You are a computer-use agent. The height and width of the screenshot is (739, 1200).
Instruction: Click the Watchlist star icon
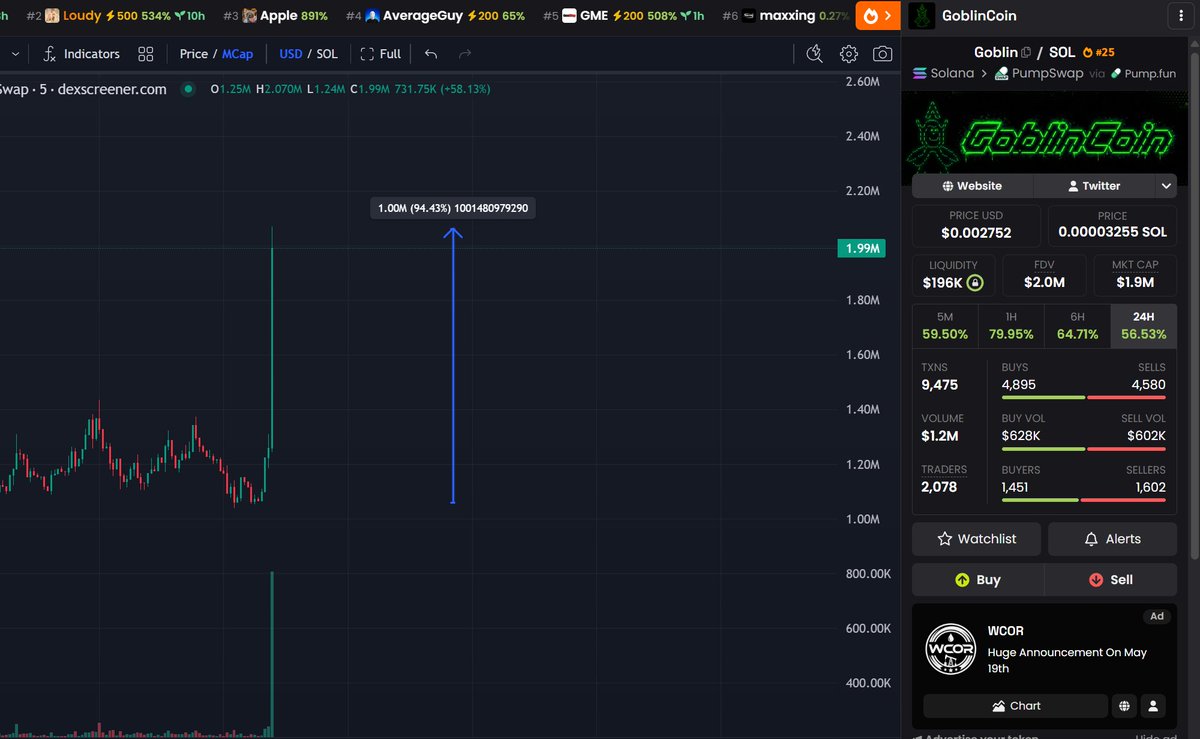tap(944, 539)
